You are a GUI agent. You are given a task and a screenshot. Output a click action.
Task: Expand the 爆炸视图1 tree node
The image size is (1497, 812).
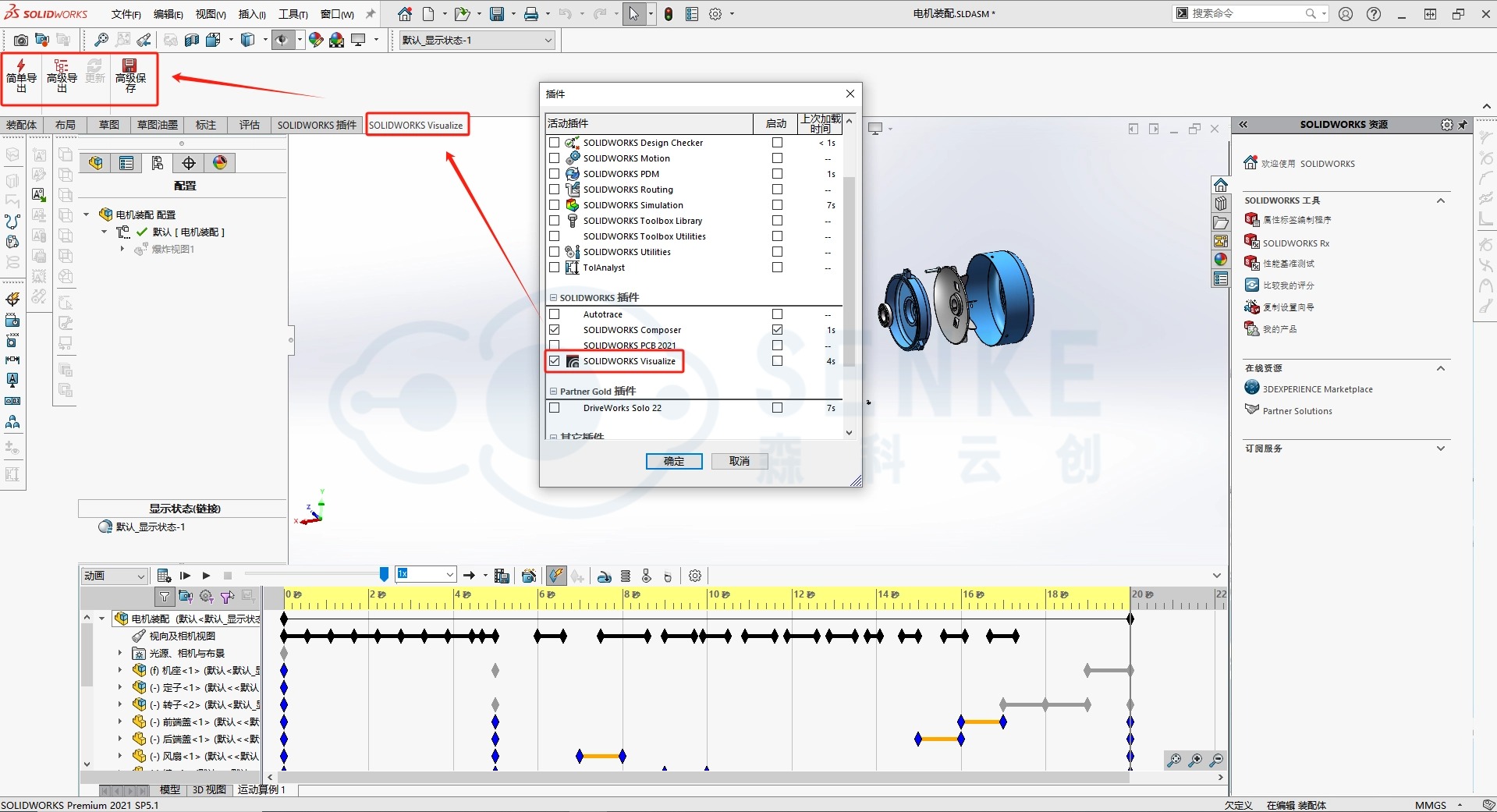point(122,250)
